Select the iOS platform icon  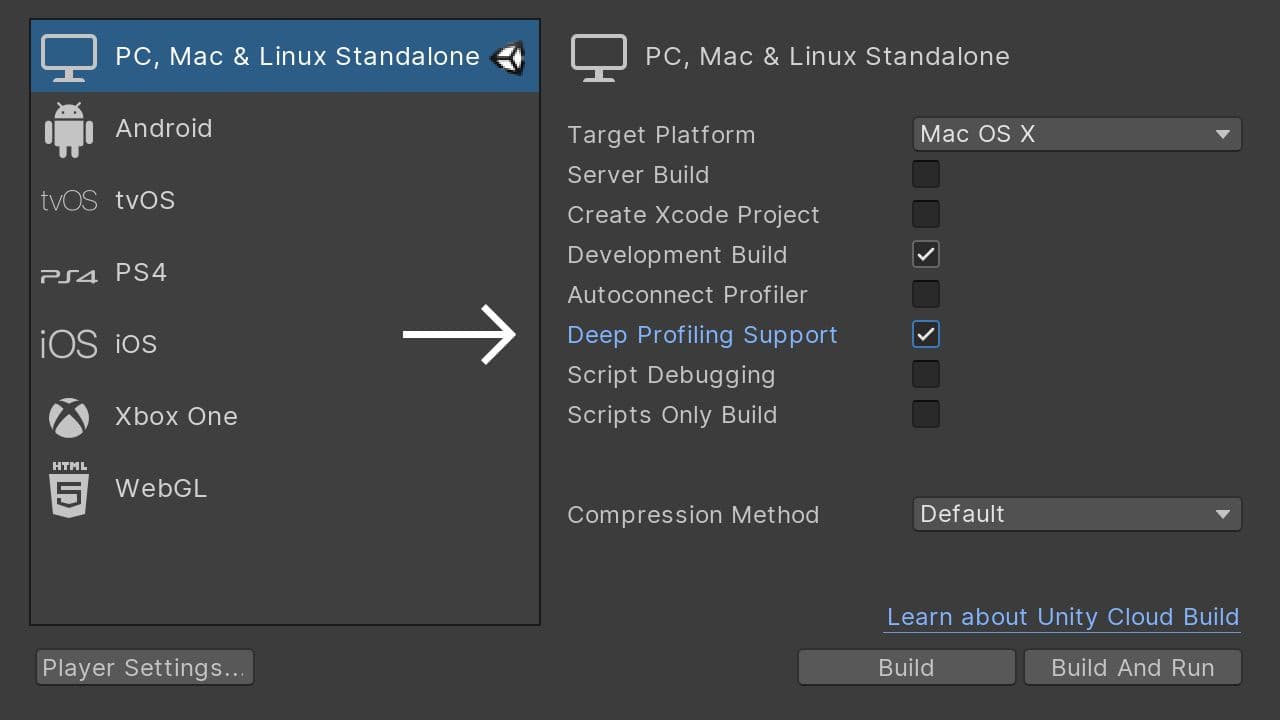tap(68, 344)
